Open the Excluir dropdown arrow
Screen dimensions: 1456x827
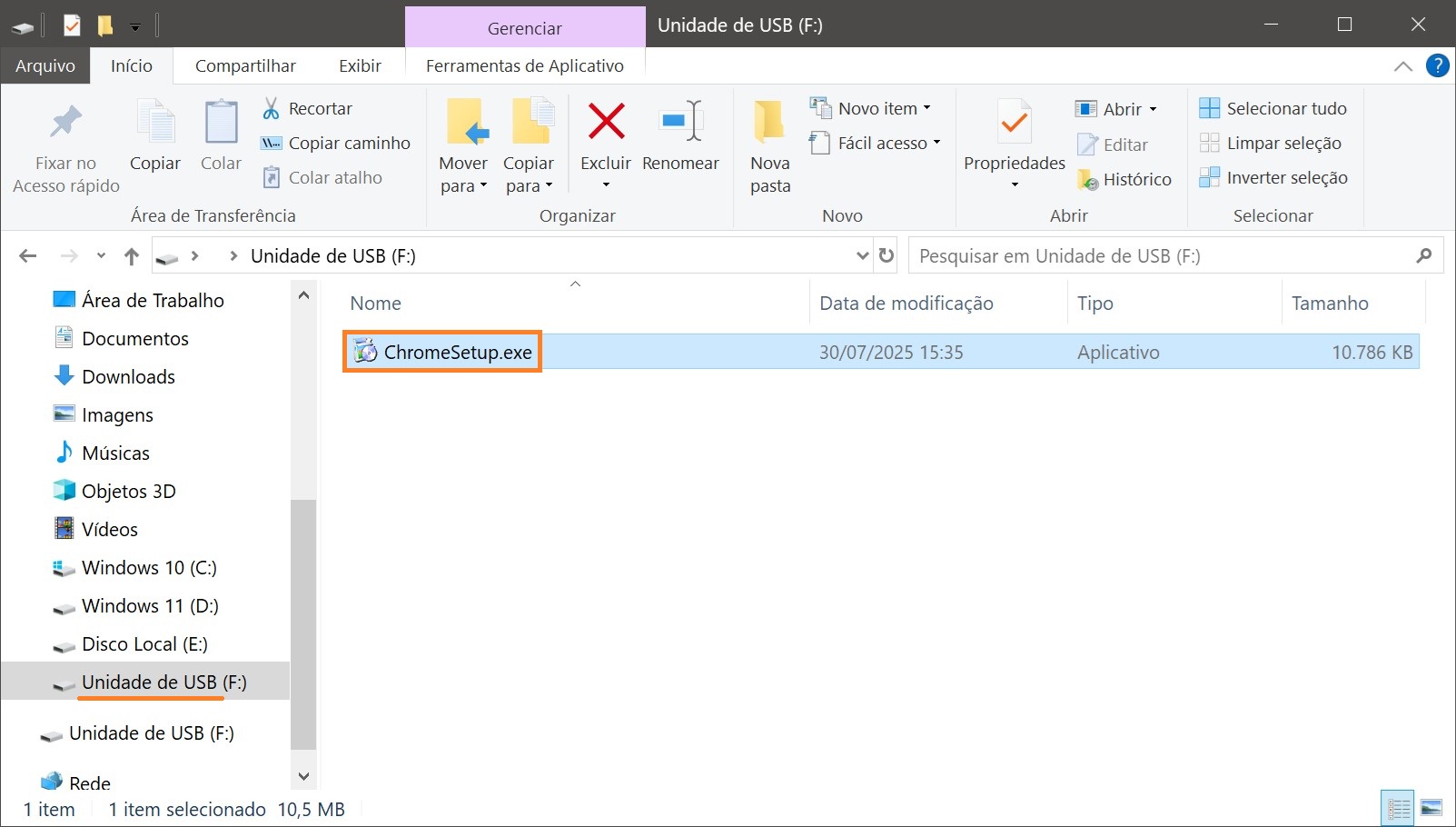(606, 185)
